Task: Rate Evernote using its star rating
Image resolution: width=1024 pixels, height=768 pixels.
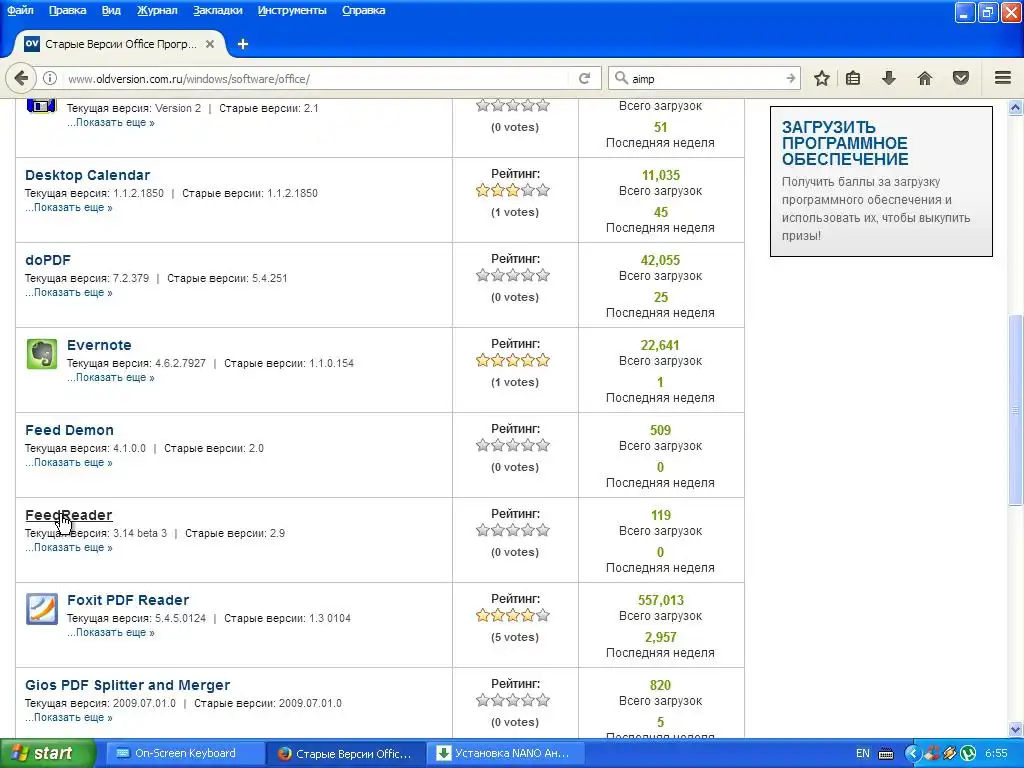Action: [513, 360]
